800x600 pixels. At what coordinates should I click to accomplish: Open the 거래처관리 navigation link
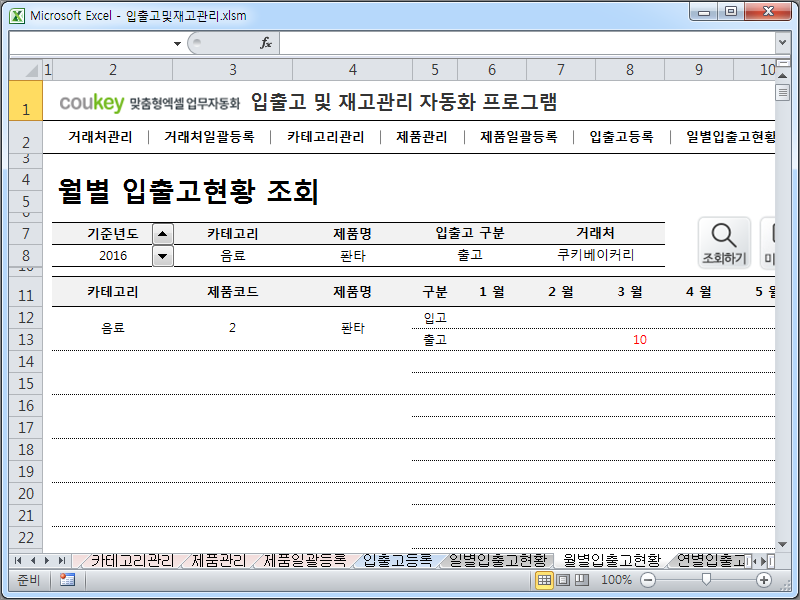(100, 137)
